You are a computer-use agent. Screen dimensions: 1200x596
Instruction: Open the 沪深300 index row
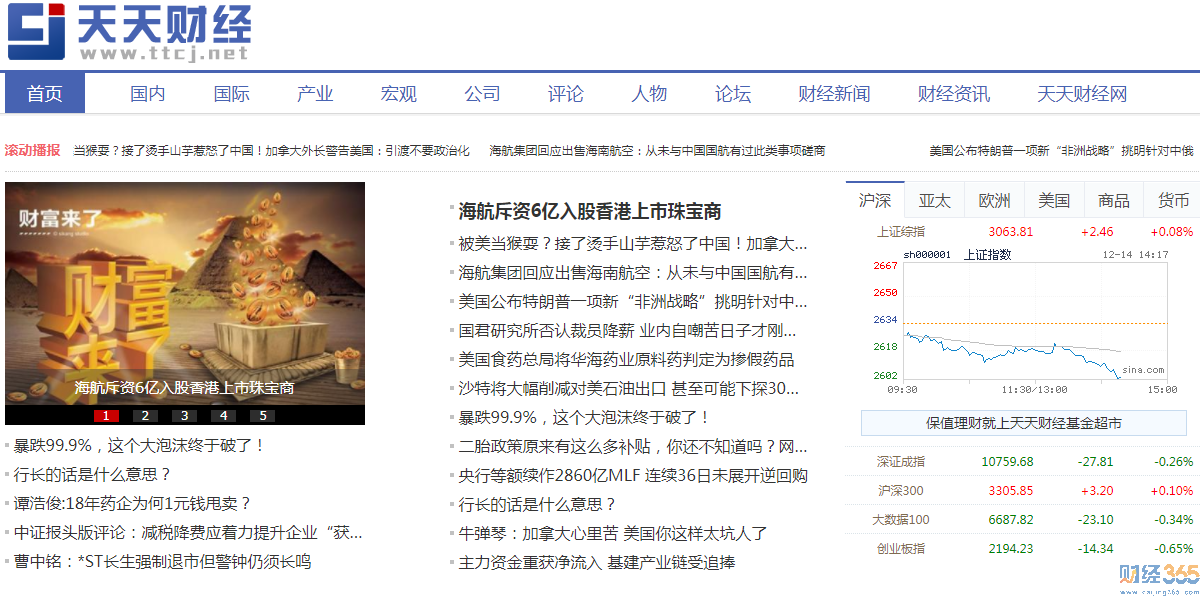tap(1021, 491)
